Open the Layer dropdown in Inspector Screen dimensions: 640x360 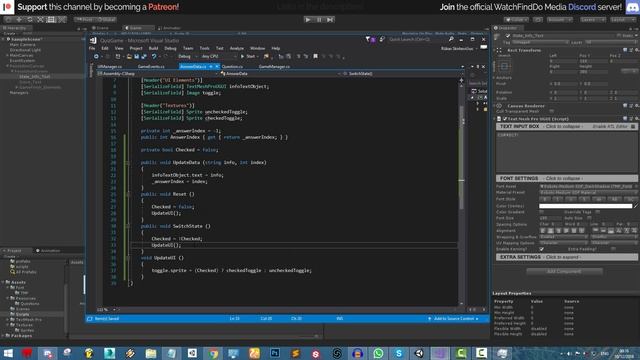click(x=610, y=42)
